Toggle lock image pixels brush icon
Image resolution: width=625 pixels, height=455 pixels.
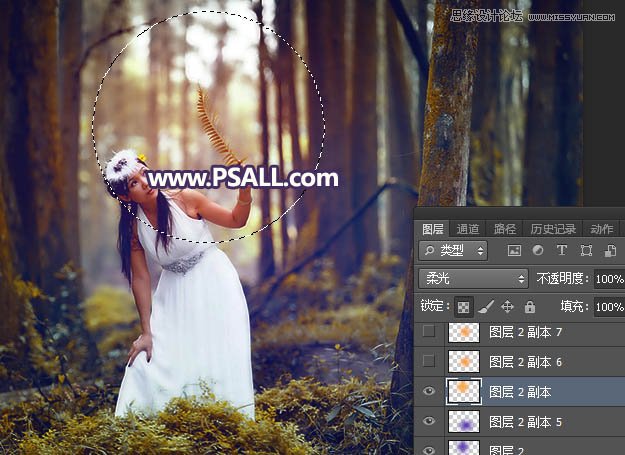(486, 307)
